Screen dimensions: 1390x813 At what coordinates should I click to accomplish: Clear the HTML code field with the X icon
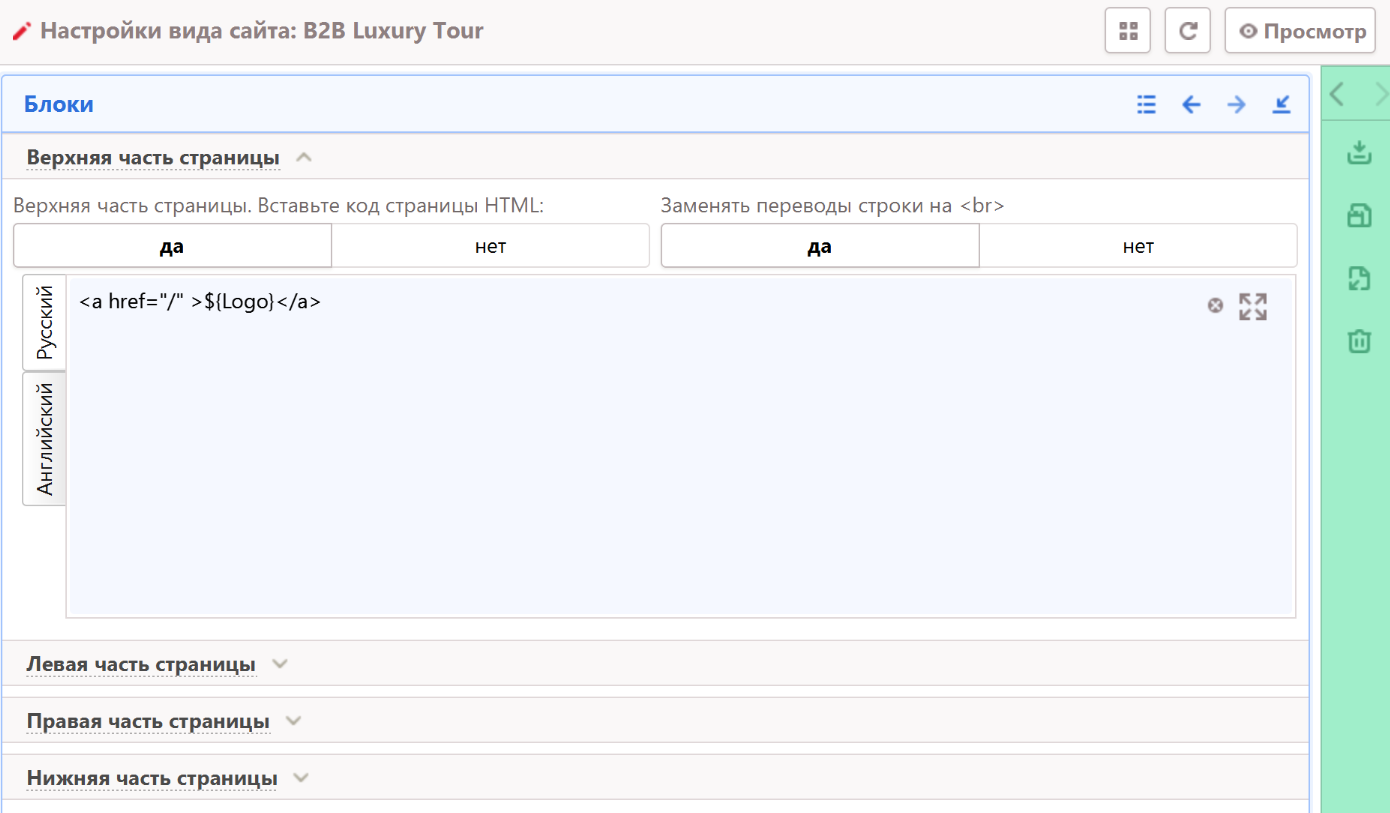(x=1215, y=305)
